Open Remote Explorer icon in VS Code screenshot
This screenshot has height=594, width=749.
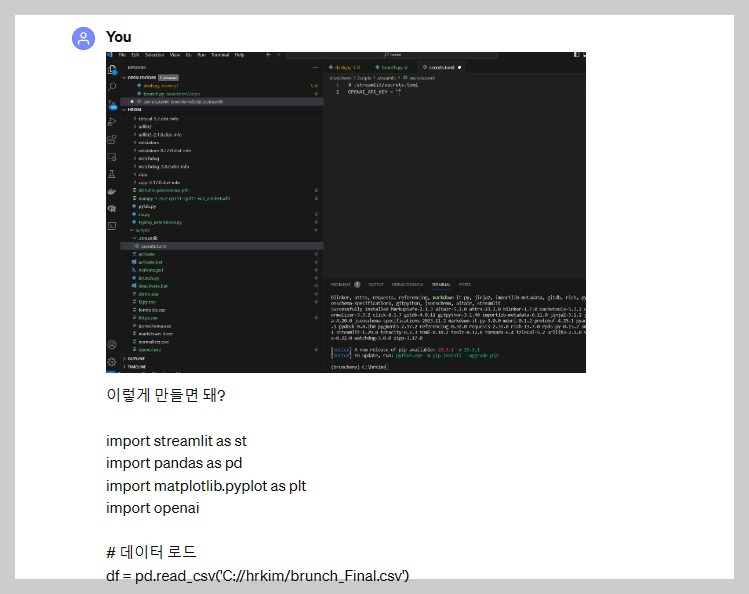(x=112, y=157)
